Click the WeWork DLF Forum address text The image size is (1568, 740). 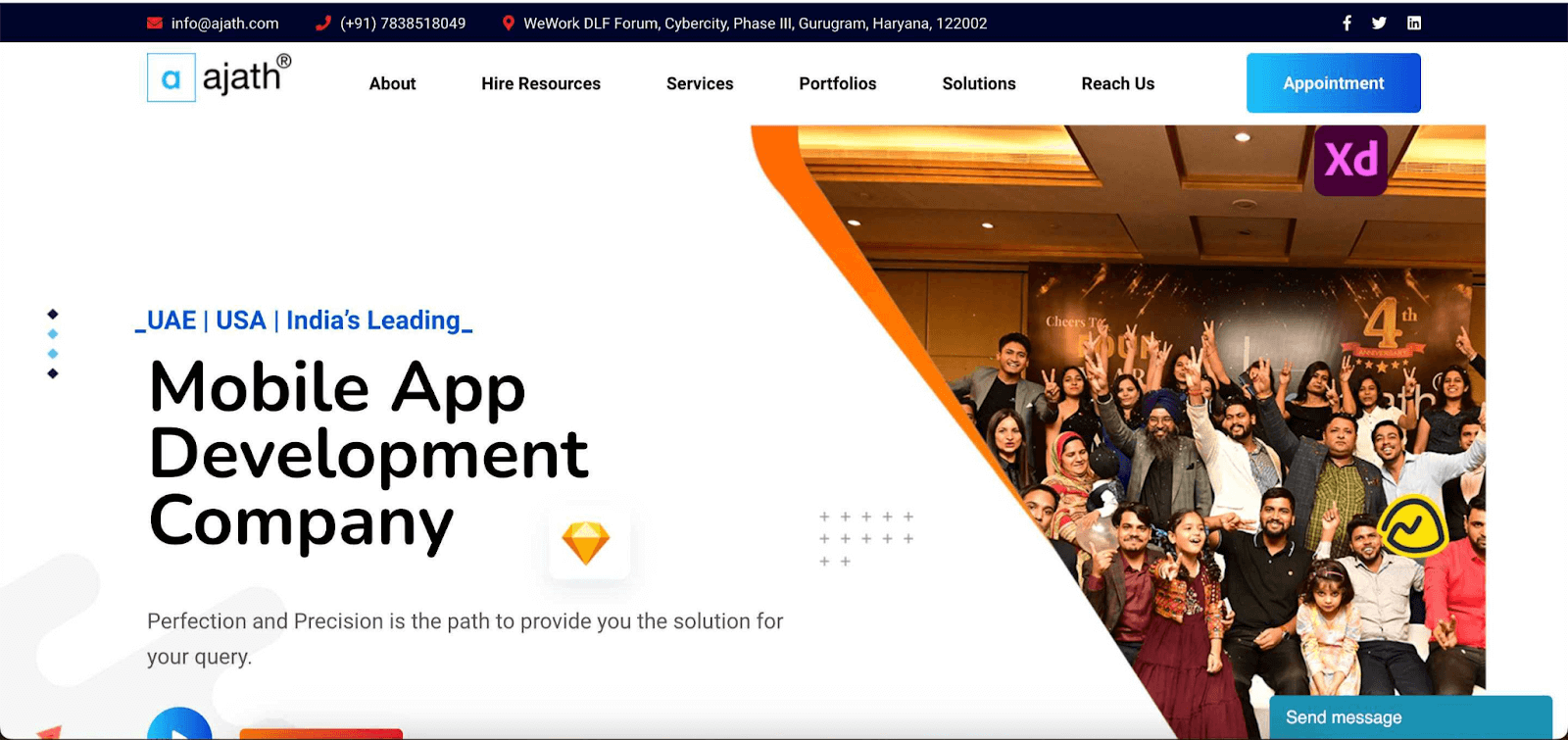(755, 23)
